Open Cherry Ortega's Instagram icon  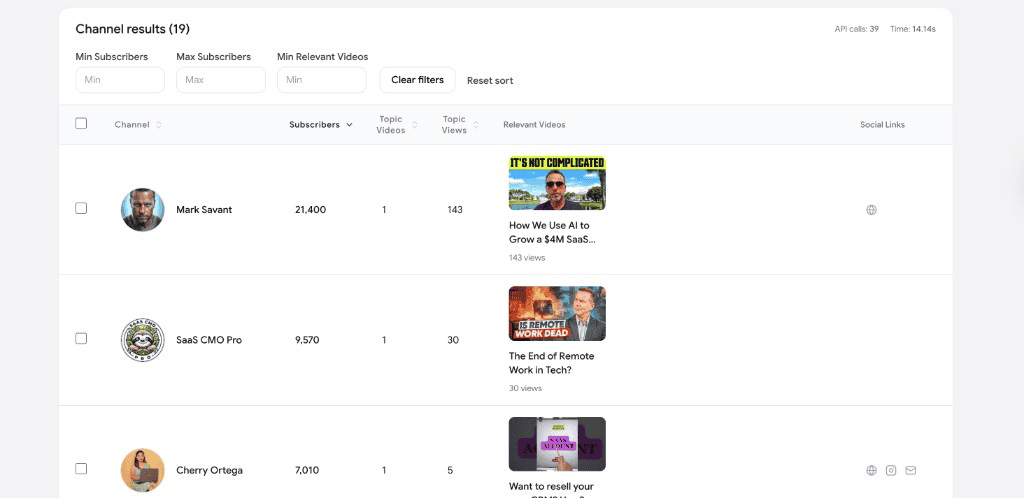tap(891, 470)
